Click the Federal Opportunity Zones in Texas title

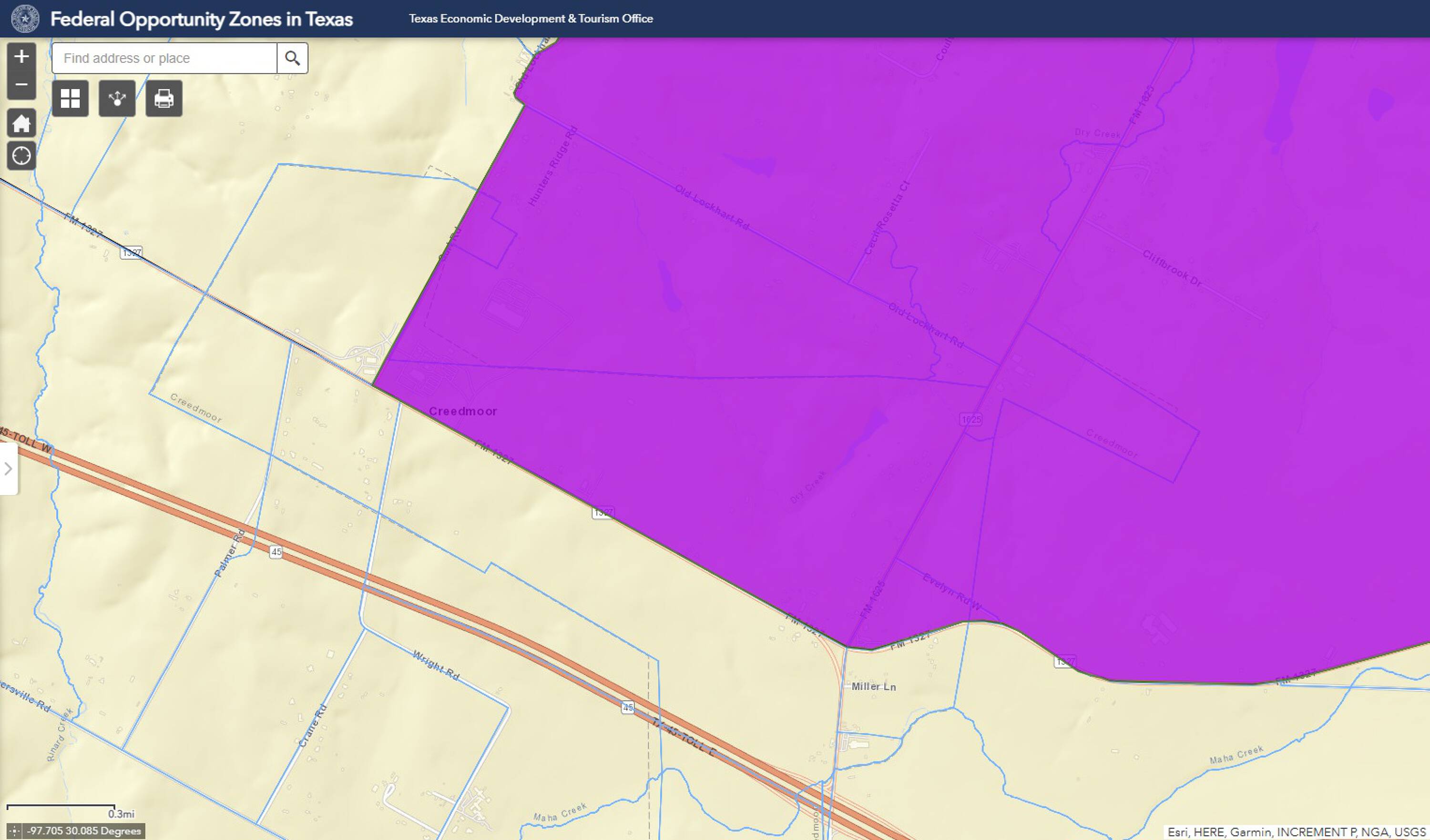202,19
